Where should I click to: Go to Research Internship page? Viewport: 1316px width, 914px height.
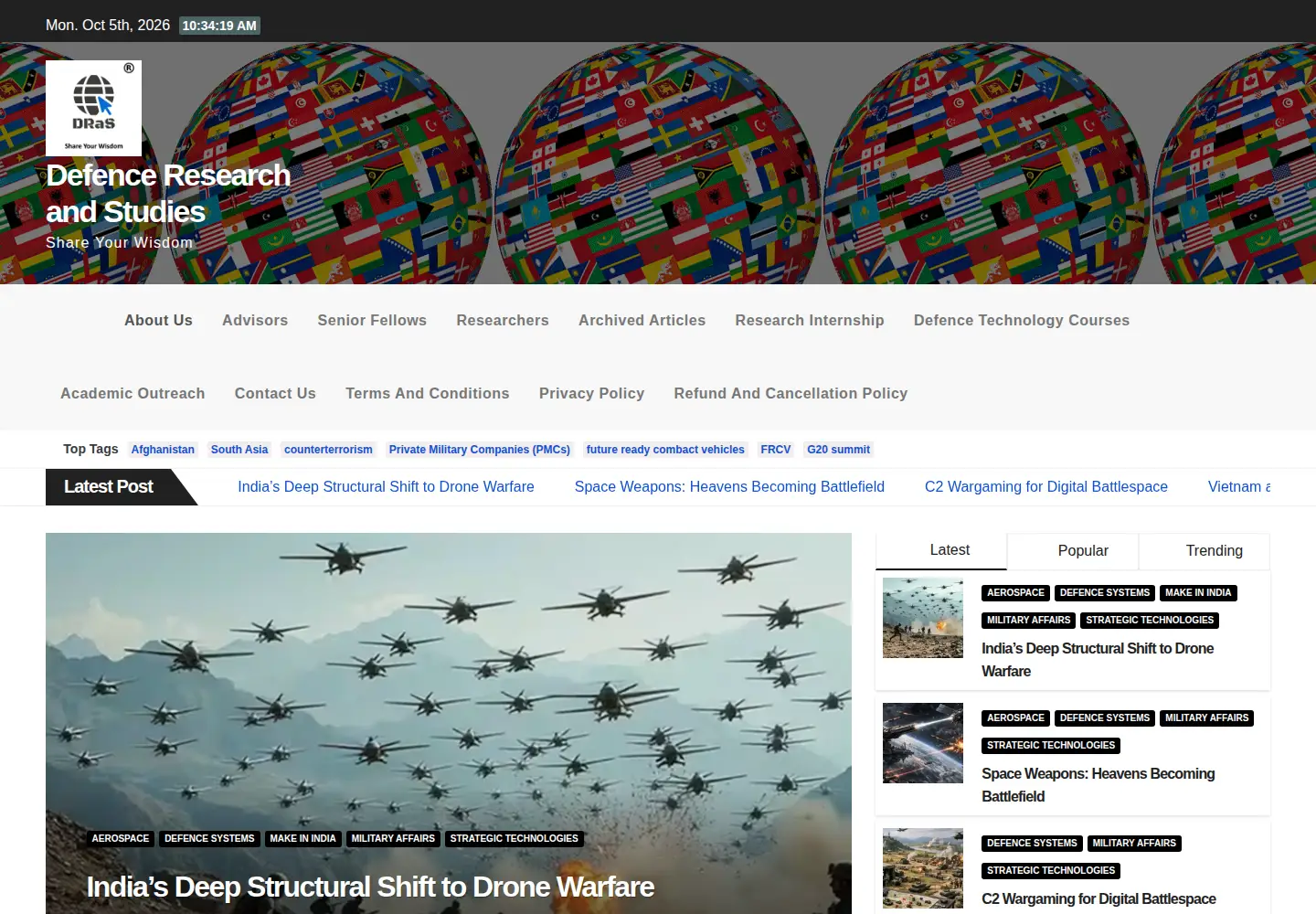810,321
